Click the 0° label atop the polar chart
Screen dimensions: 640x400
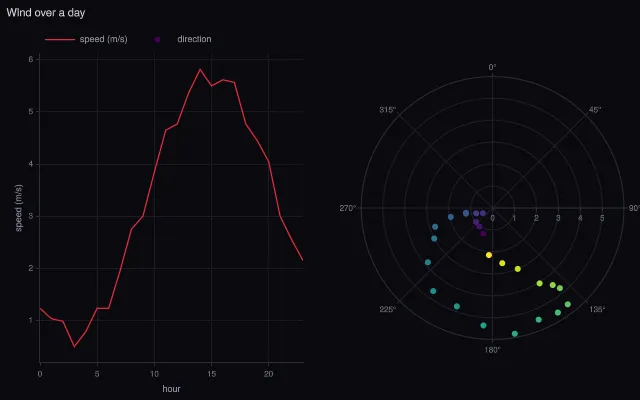[492, 67]
